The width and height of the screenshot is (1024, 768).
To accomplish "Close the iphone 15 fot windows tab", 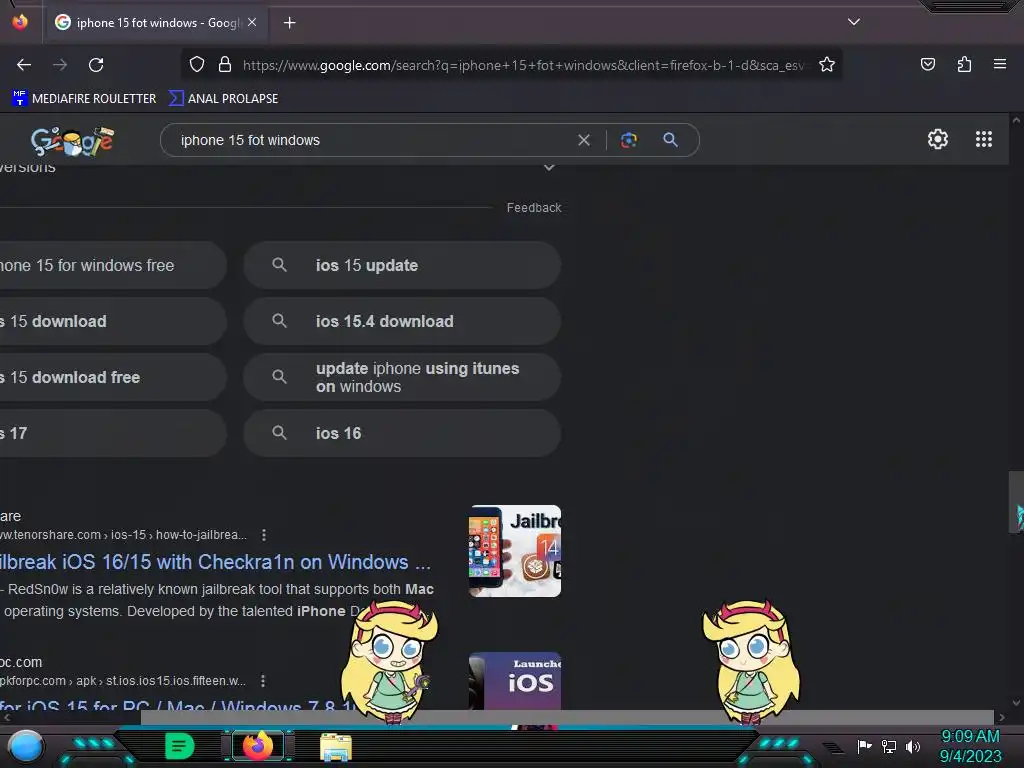I will pyautogui.click(x=252, y=22).
